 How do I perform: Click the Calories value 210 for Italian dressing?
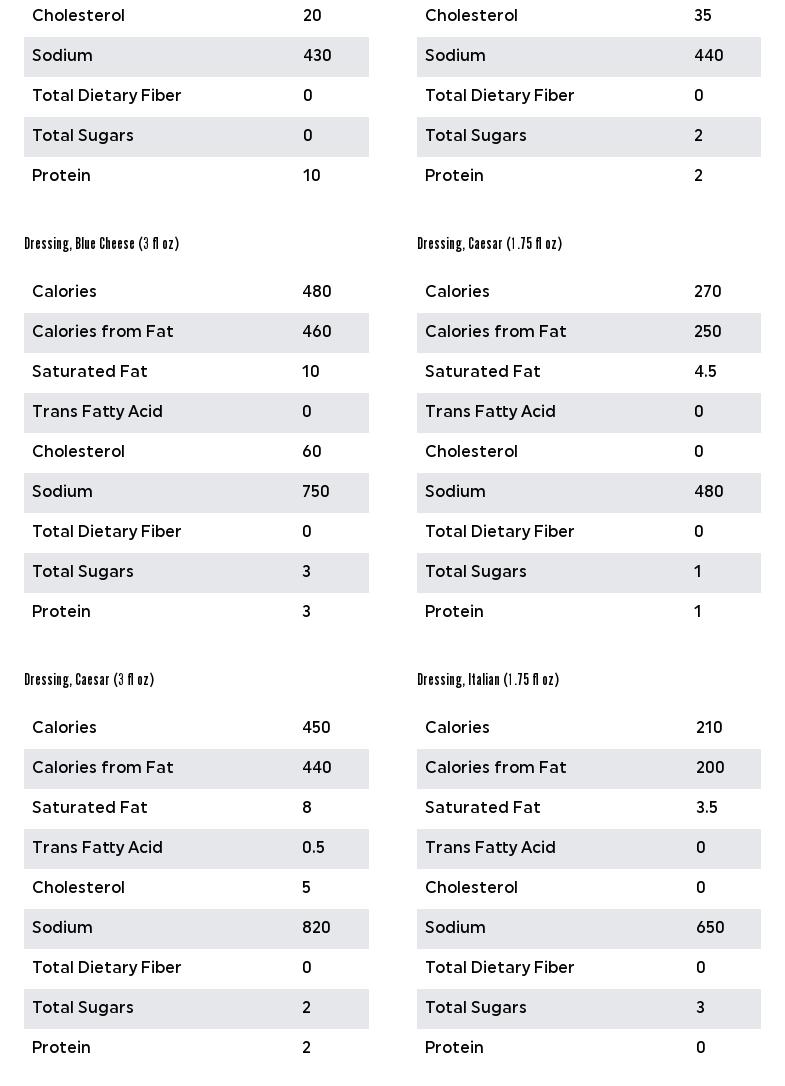coord(709,728)
